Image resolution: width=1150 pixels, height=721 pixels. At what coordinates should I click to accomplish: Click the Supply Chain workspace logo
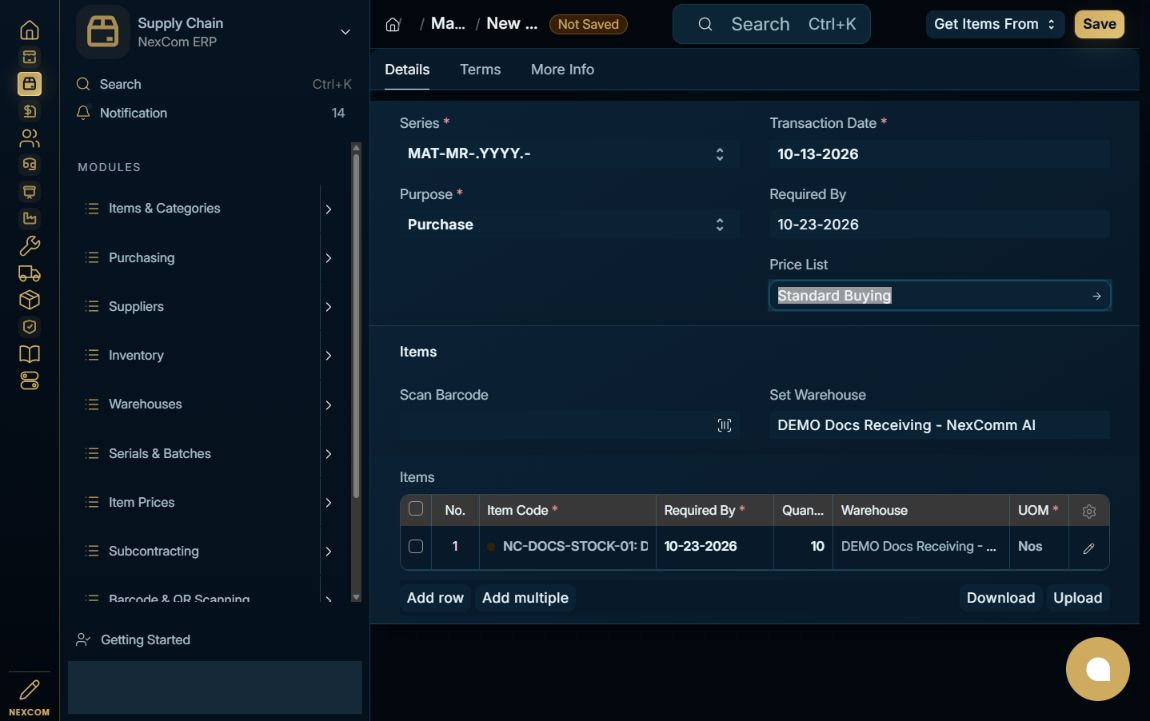click(103, 32)
